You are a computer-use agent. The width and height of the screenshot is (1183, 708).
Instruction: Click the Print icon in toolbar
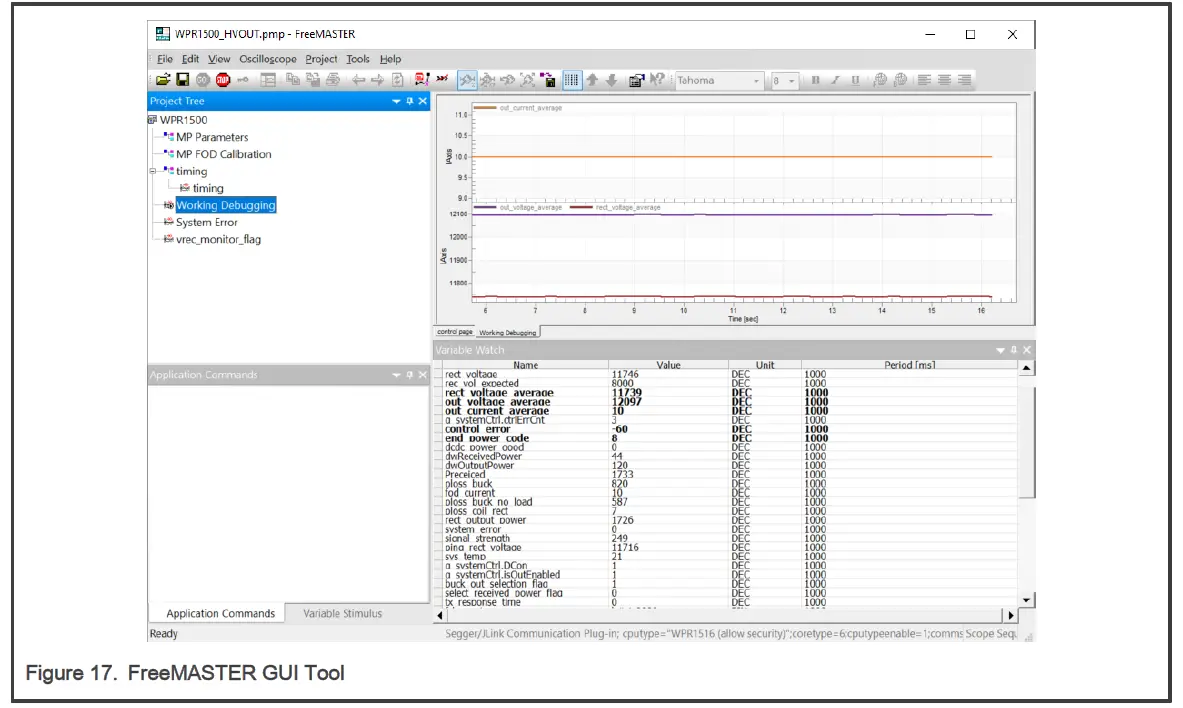pyautogui.click(x=333, y=80)
